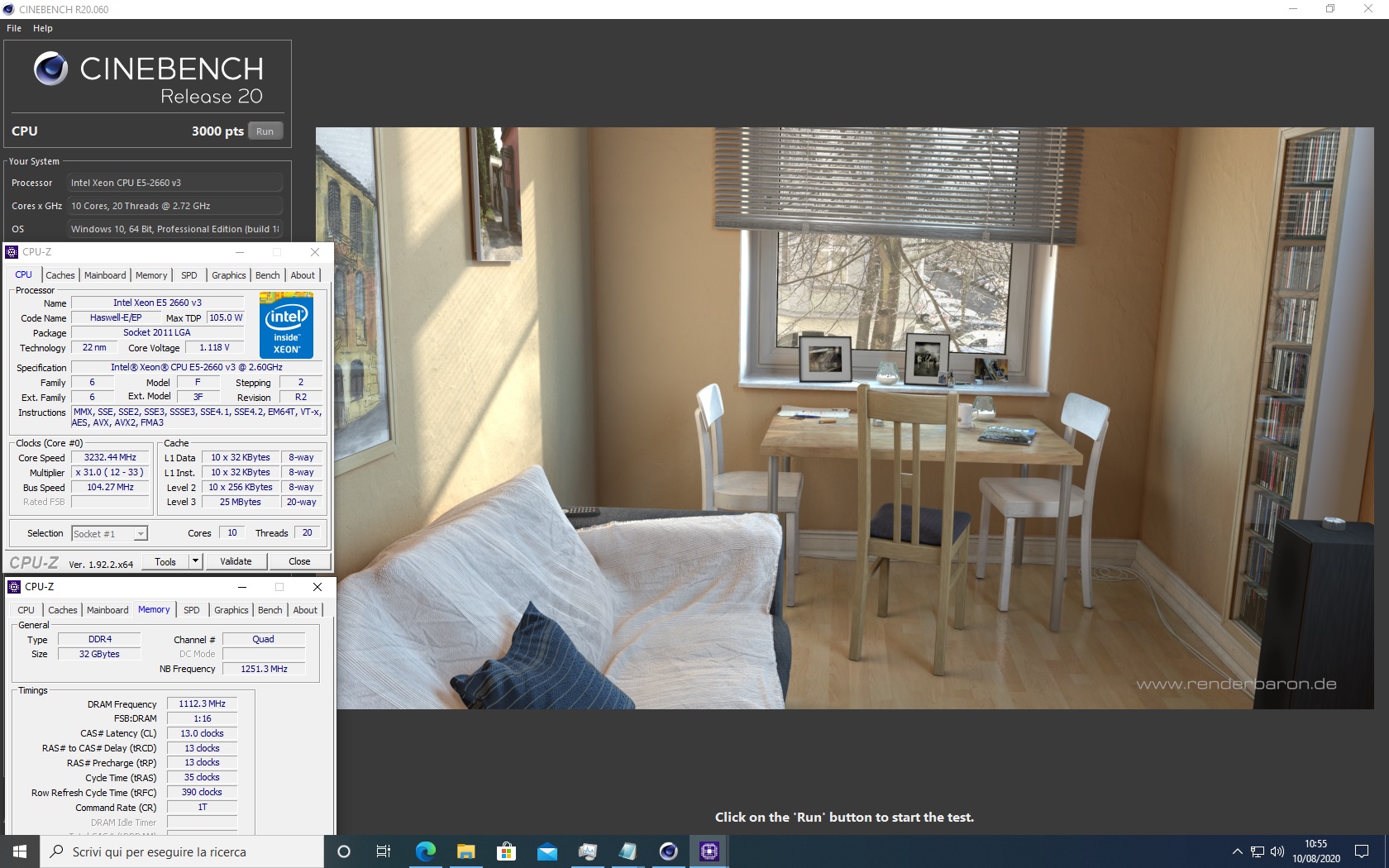Click the Quad channel value
1389x868 pixels.
[x=264, y=639]
